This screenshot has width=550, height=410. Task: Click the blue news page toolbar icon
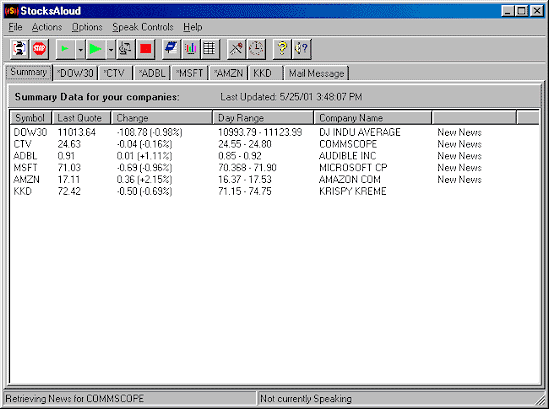pyautogui.click(x=171, y=49)
